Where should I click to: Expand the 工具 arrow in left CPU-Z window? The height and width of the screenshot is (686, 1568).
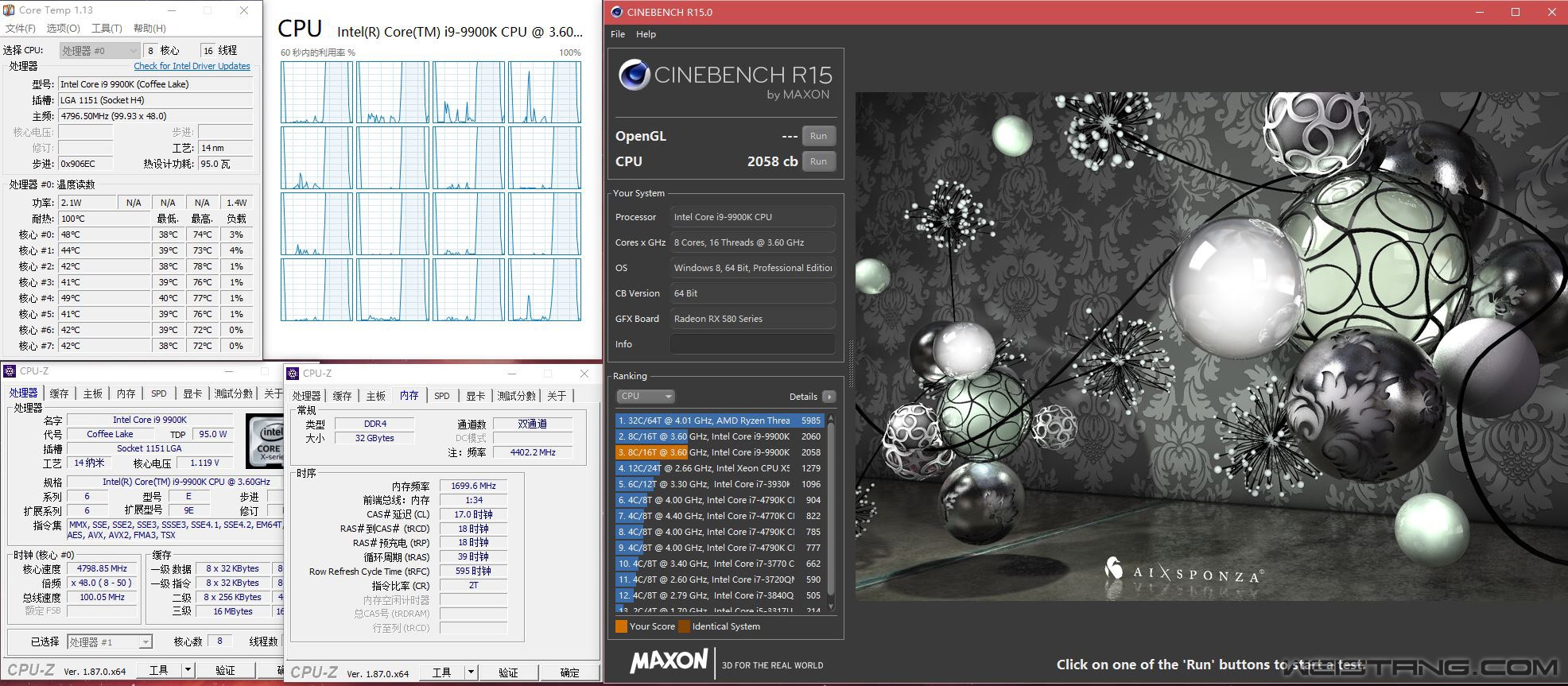(188, 670)
